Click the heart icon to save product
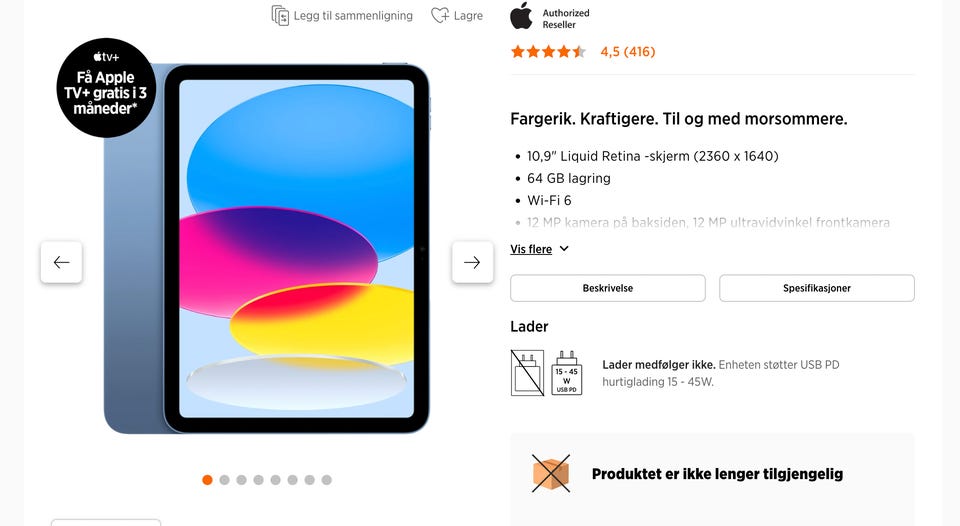The image size is (960, 526). (440, 15)
